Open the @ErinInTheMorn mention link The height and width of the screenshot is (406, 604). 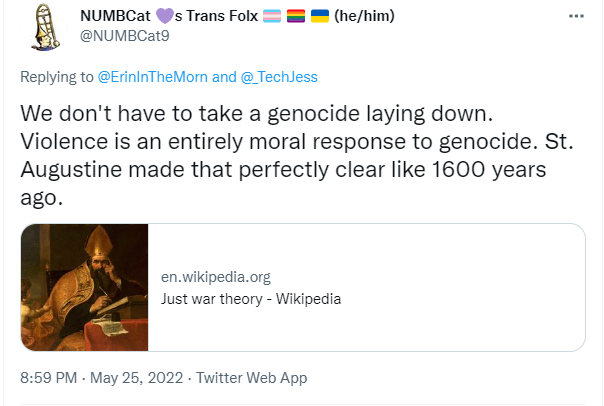153,76
